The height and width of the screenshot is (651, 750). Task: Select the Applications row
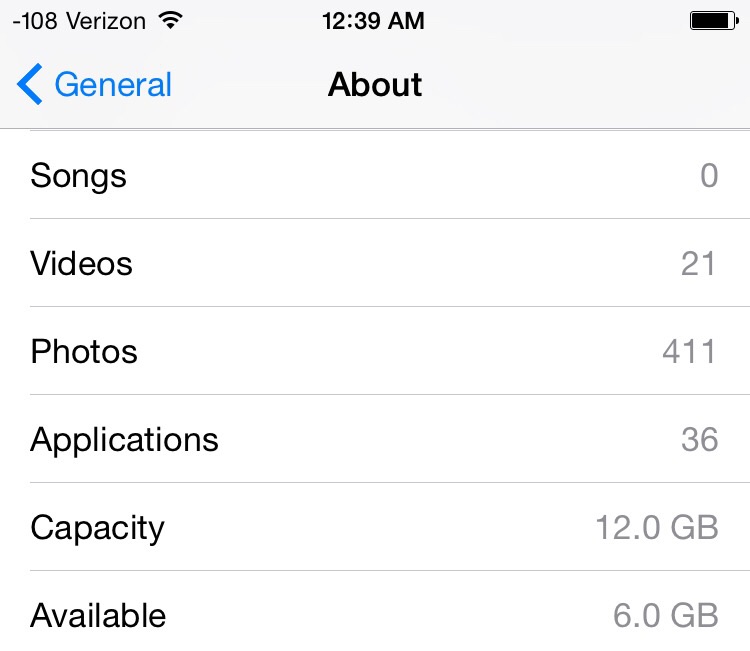pos(375,439)
